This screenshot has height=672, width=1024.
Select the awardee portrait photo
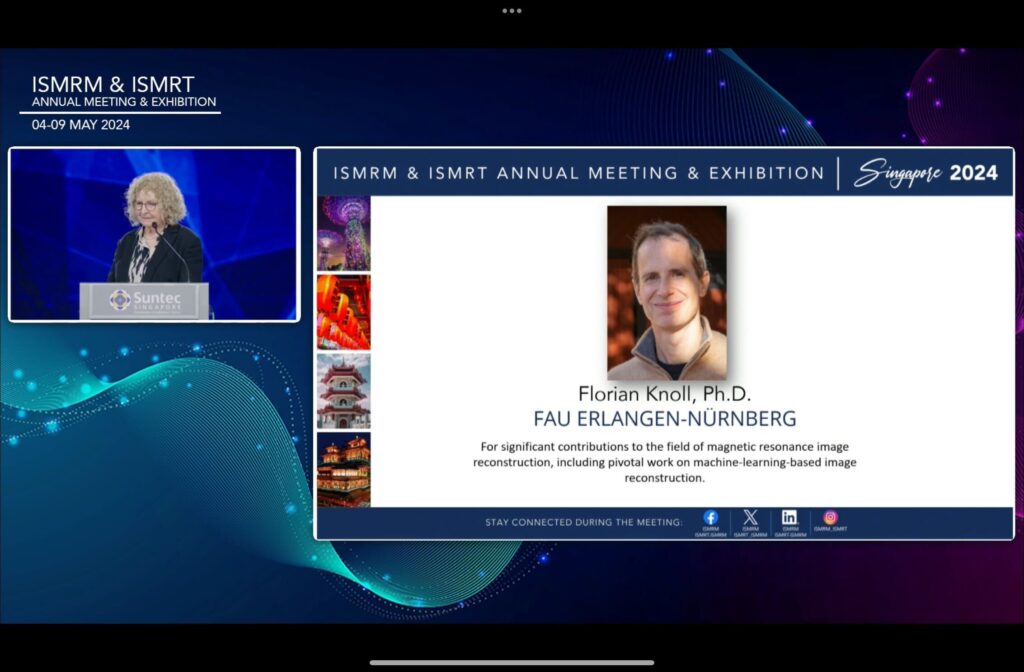[667, 293]
